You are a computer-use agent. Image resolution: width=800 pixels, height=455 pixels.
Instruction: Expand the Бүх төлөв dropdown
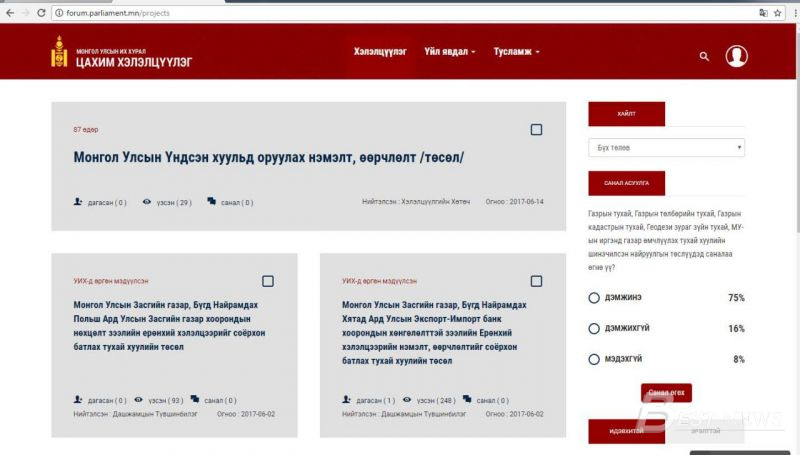click(666, 147)
